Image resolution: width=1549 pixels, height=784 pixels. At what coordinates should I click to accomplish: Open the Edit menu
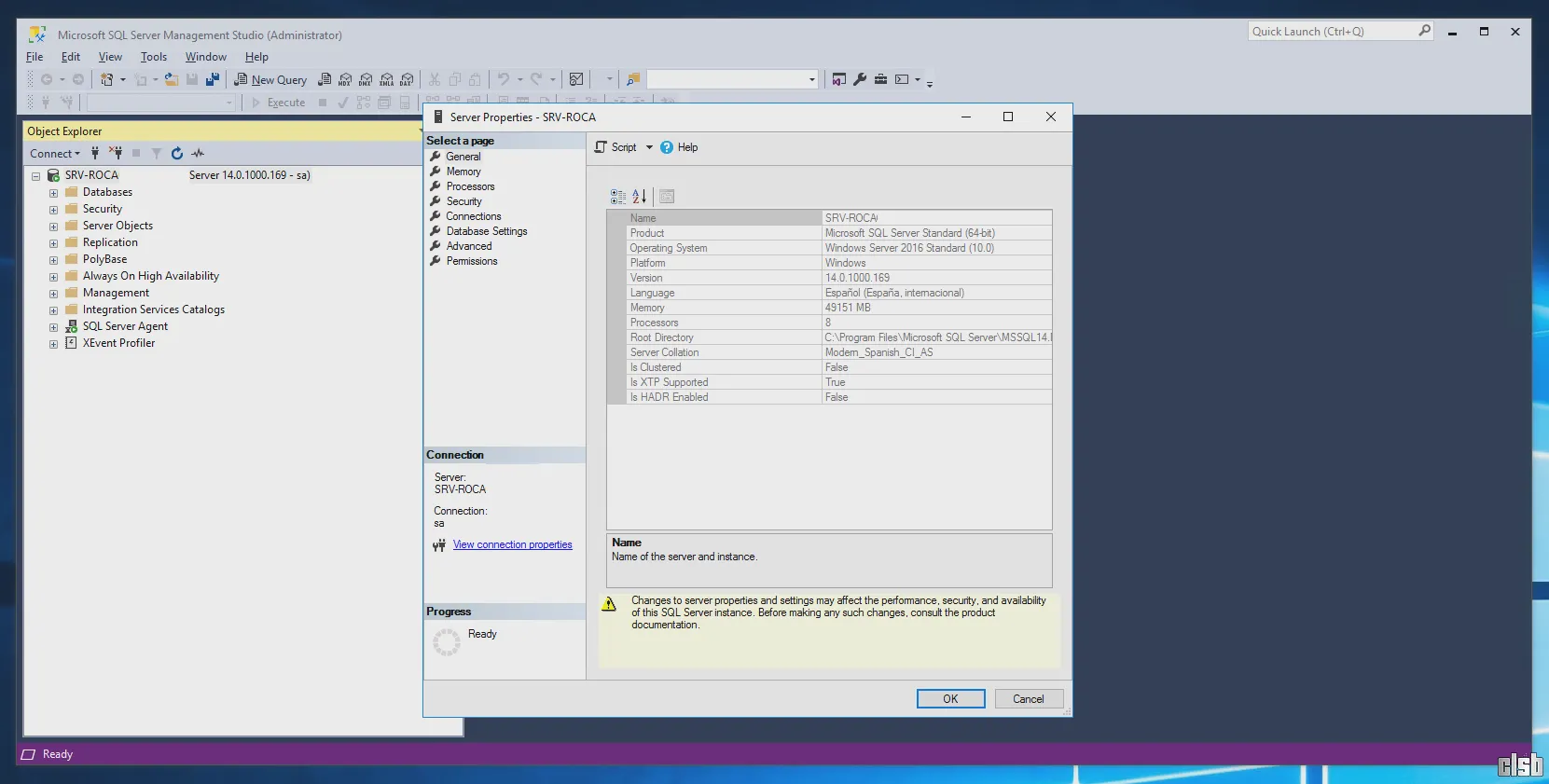click(71, 57)
